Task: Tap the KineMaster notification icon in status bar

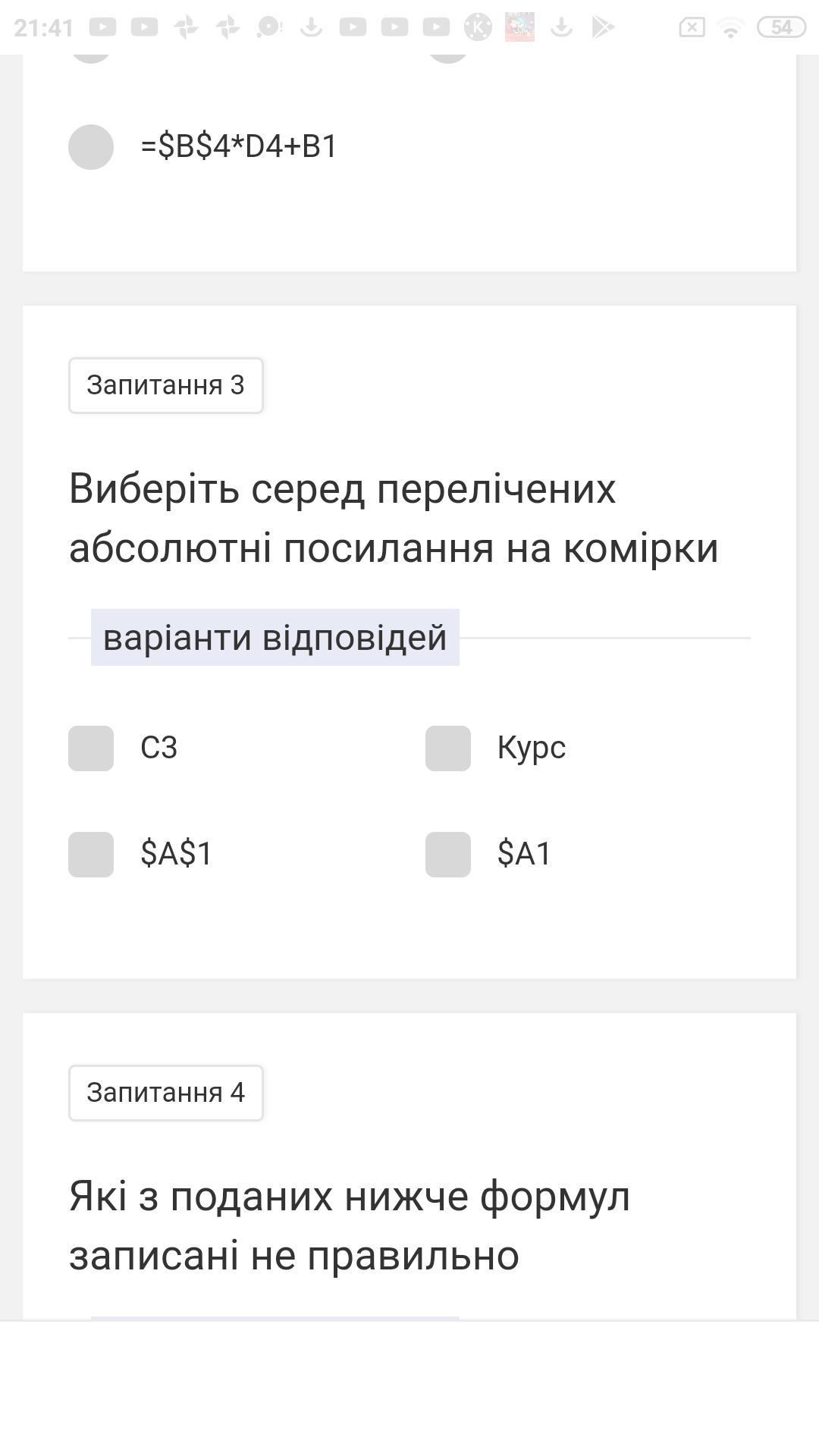Action: coord(478,27)
